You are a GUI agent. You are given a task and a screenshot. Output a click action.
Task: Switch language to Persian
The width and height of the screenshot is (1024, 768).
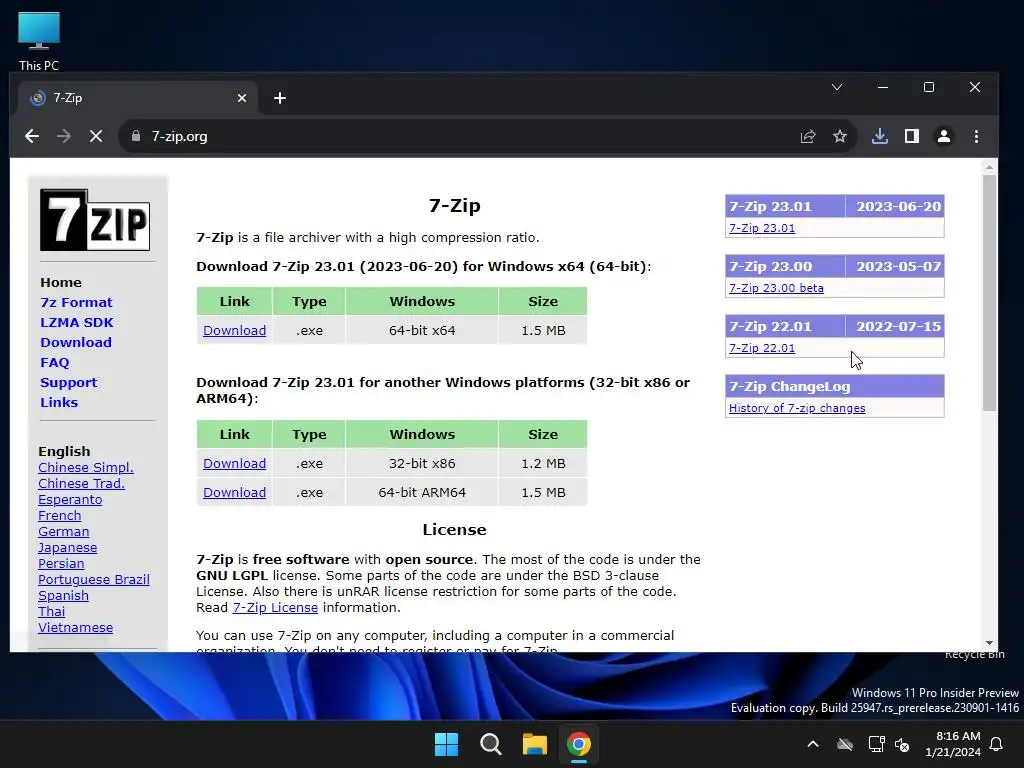[61, 564]
